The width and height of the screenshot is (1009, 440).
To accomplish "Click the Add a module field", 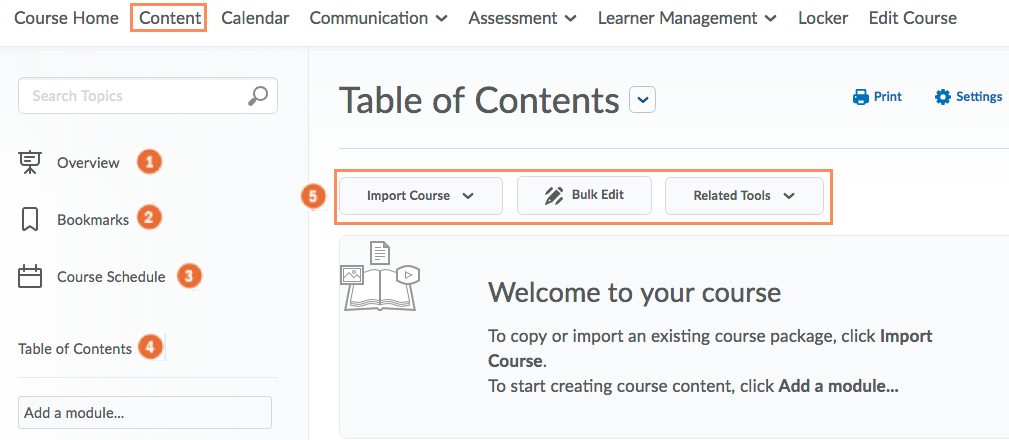I will click(x=145, y=412).
